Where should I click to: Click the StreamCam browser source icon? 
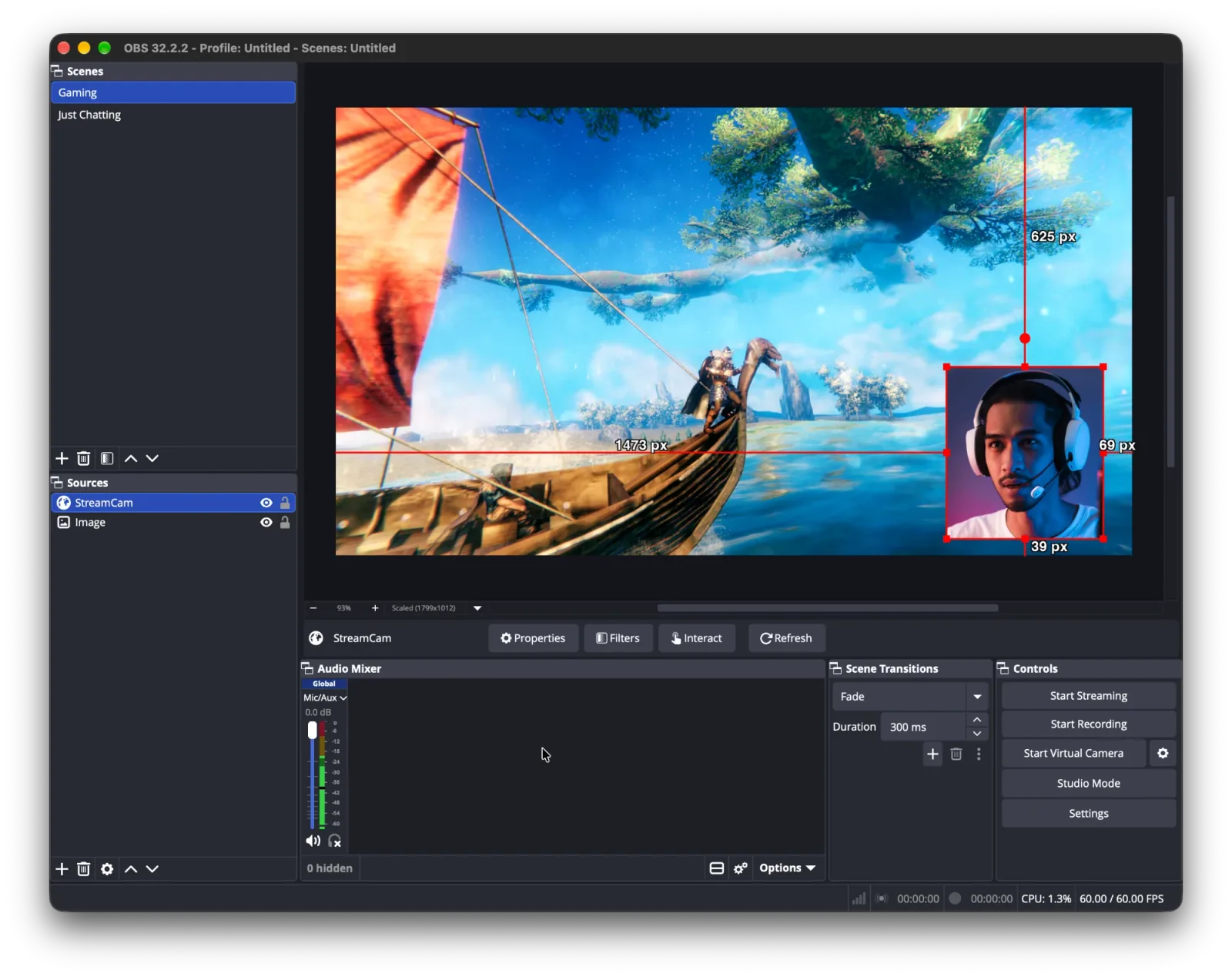64,502
